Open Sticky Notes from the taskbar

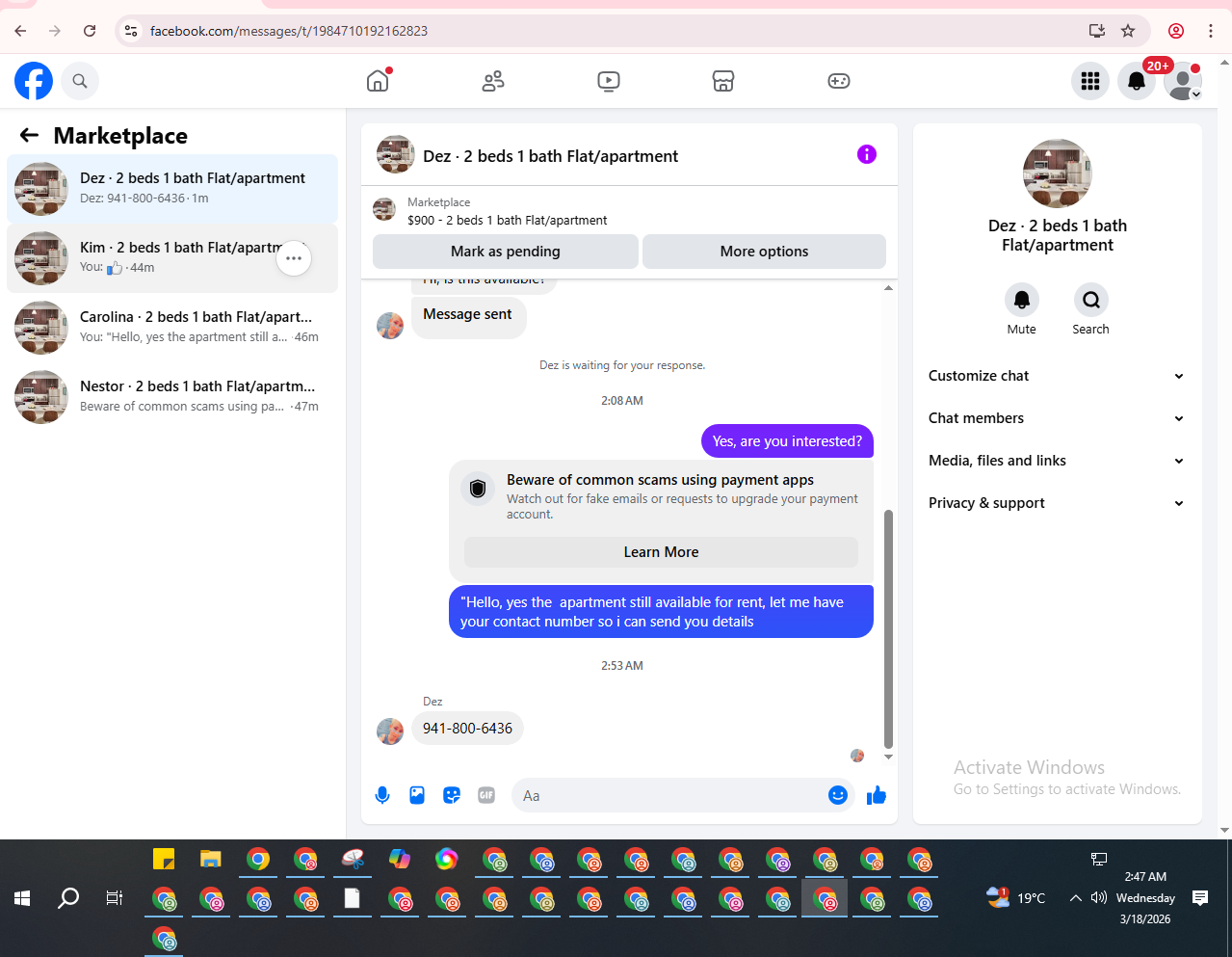[164, 859]
